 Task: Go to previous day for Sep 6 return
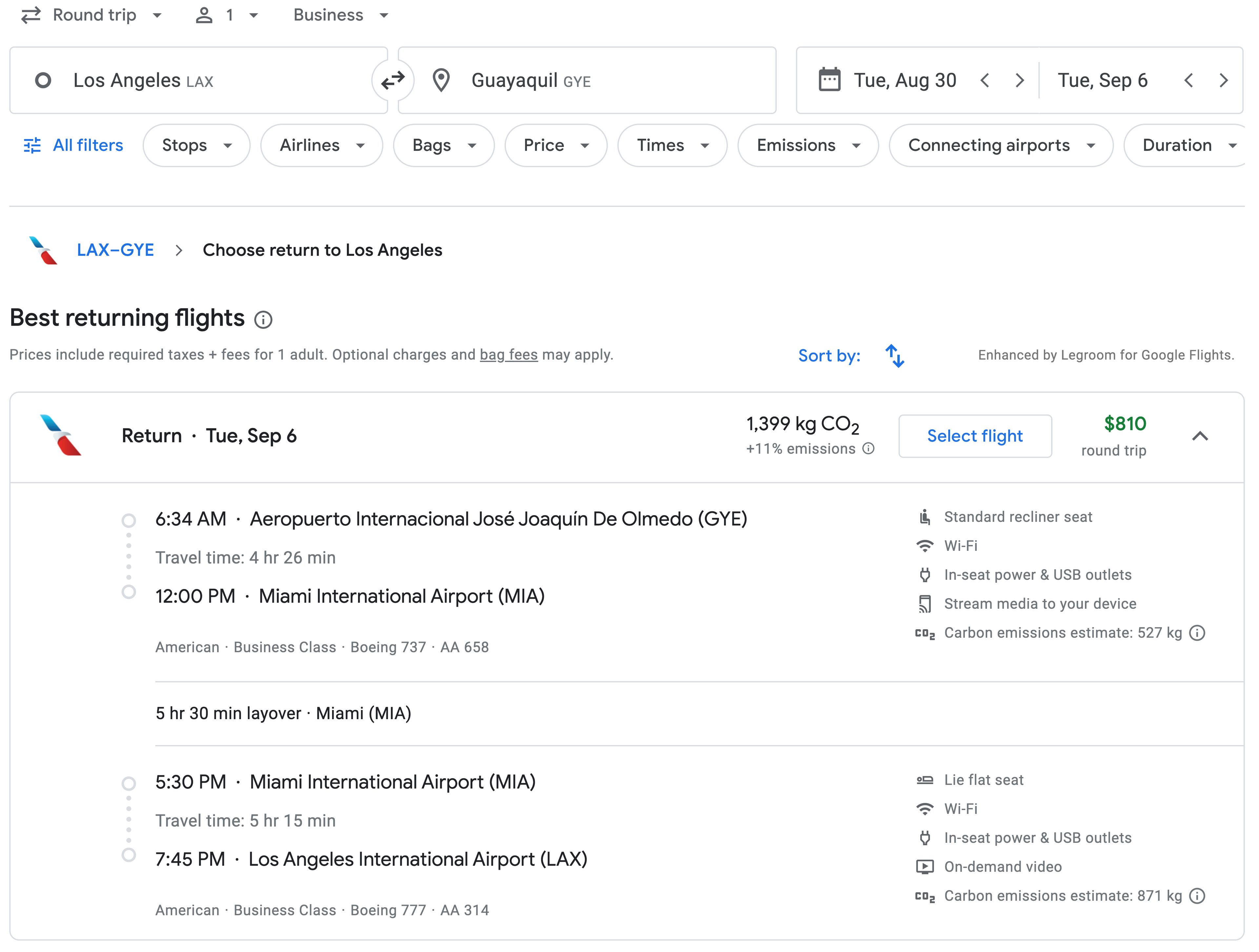pyautogui.click(x=1189, y=80)
